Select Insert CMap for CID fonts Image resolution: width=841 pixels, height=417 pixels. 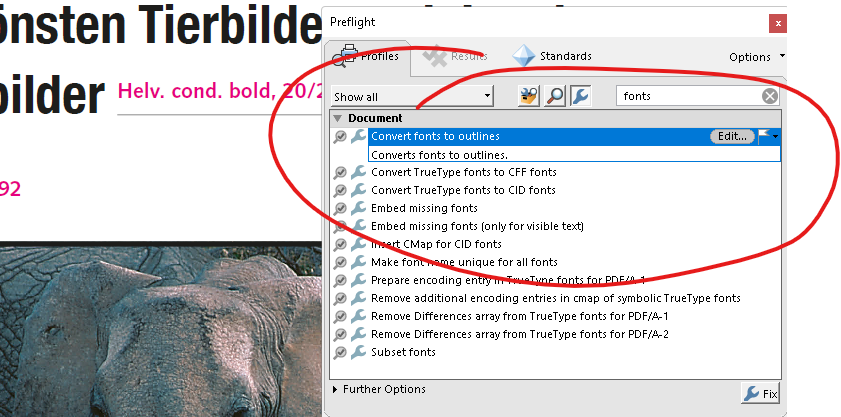click(x=436, y=244)
